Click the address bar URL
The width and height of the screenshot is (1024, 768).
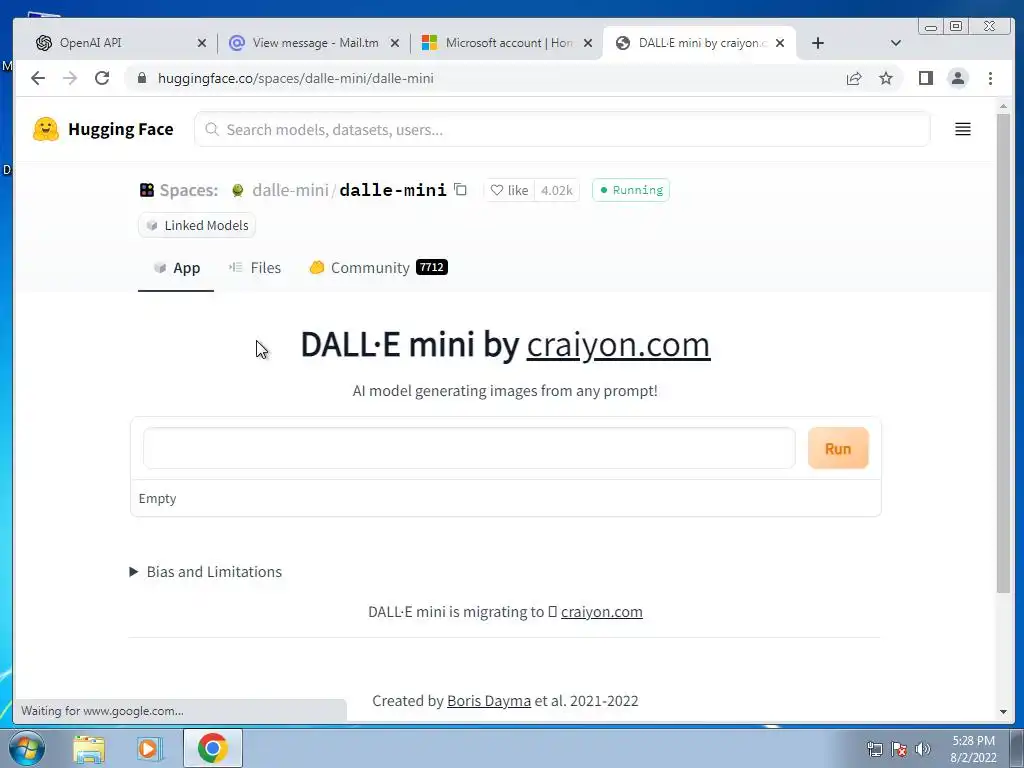coord(296,78)
